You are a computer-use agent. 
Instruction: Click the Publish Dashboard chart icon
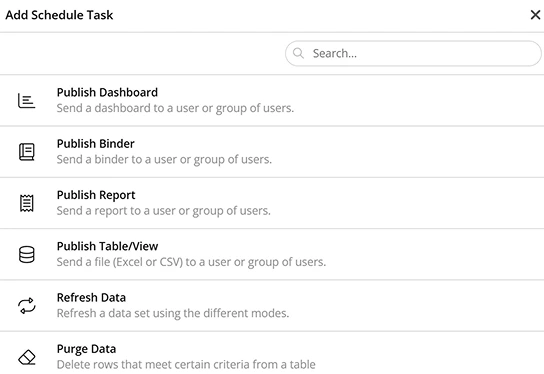[x=26, y=101]
